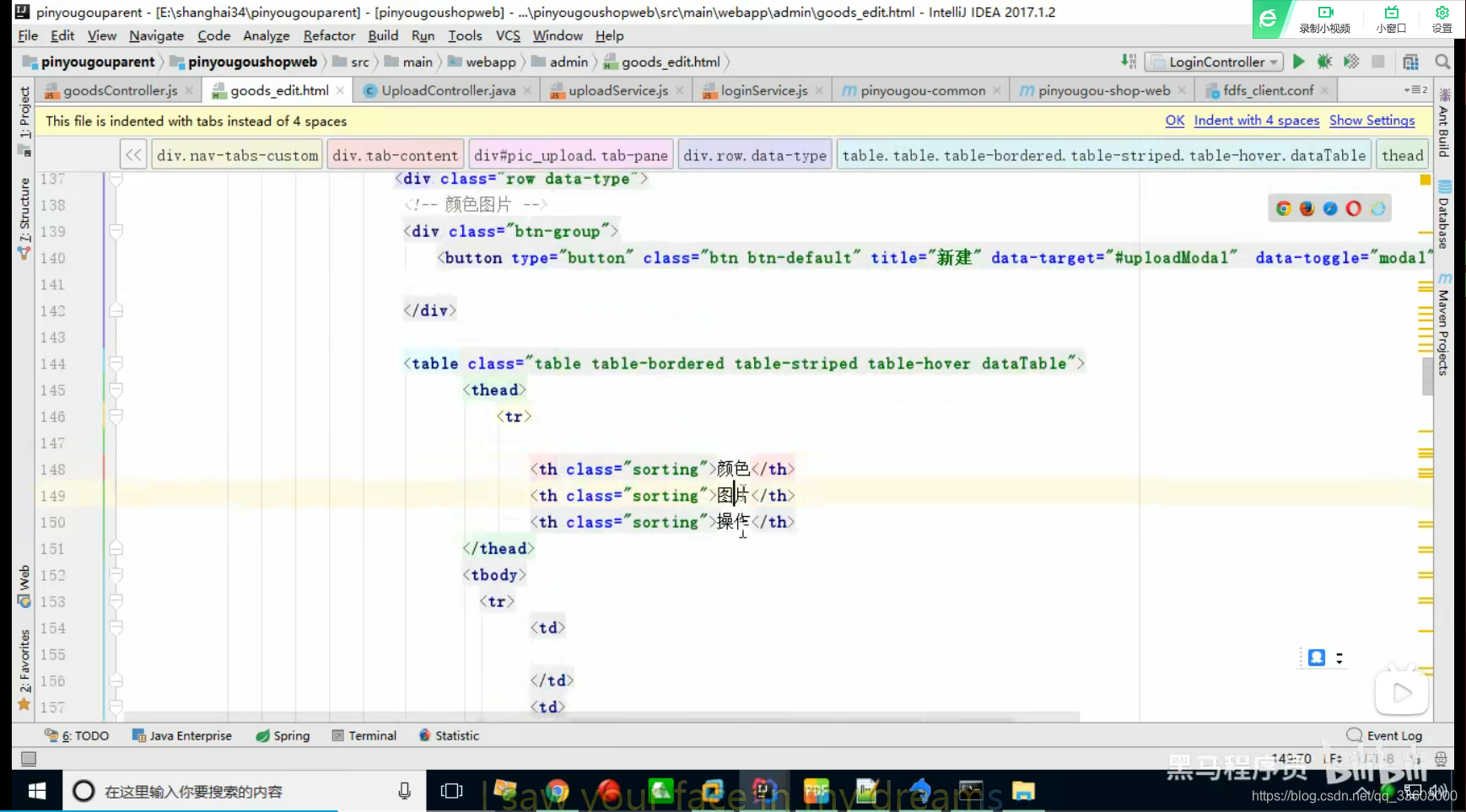Open the Refactor menu

click(x=329, y=35)
